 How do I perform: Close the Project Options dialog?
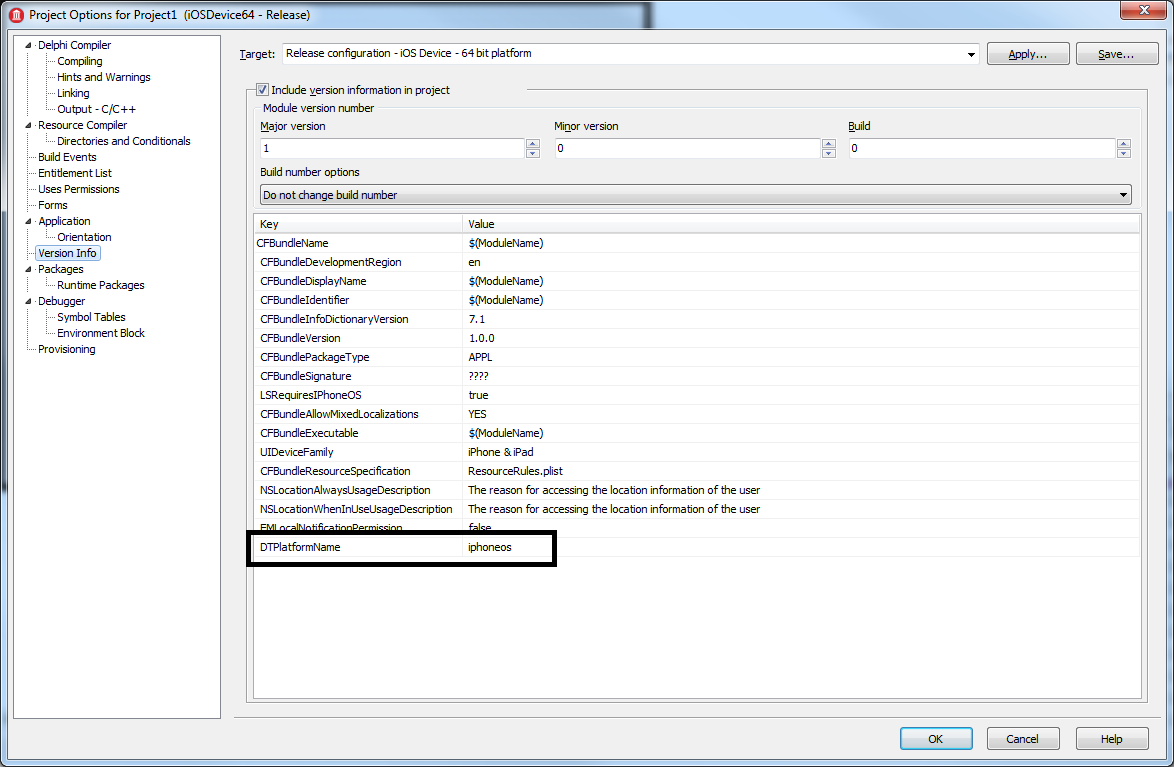pos(1139,11)
